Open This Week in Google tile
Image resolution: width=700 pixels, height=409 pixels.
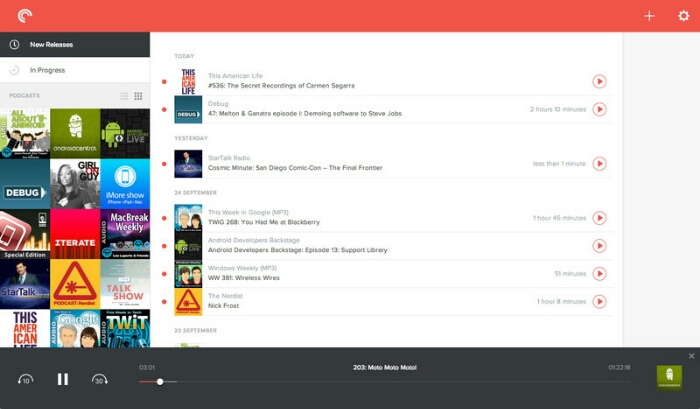75,328
